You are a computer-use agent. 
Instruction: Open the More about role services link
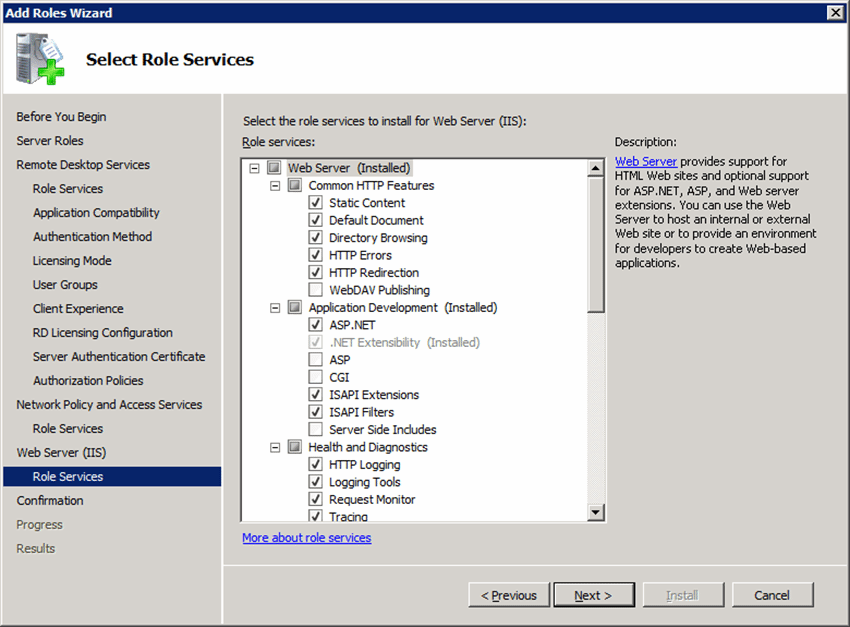306,538
